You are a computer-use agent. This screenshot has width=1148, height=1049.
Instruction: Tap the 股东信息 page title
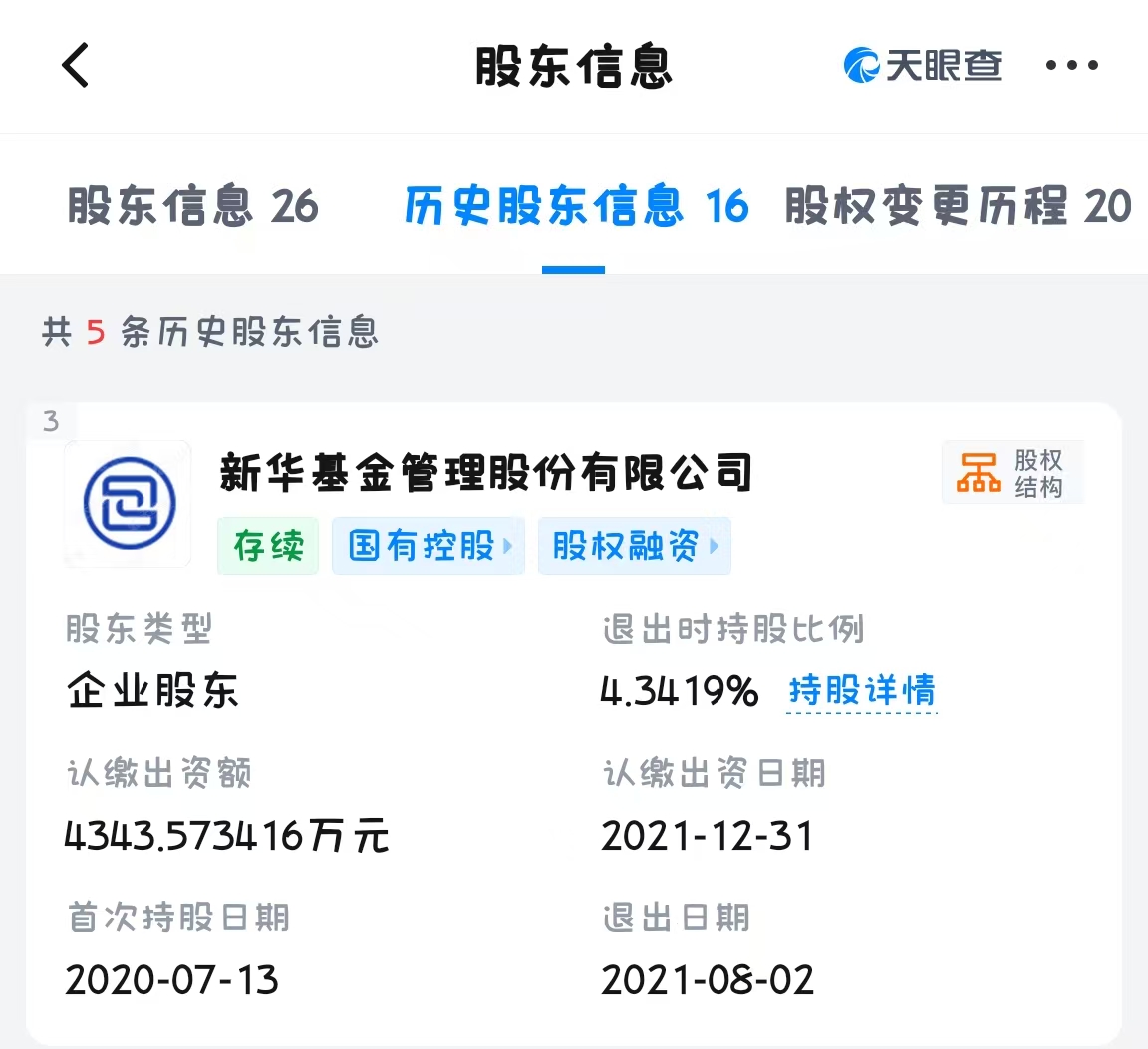coord(573,67)
